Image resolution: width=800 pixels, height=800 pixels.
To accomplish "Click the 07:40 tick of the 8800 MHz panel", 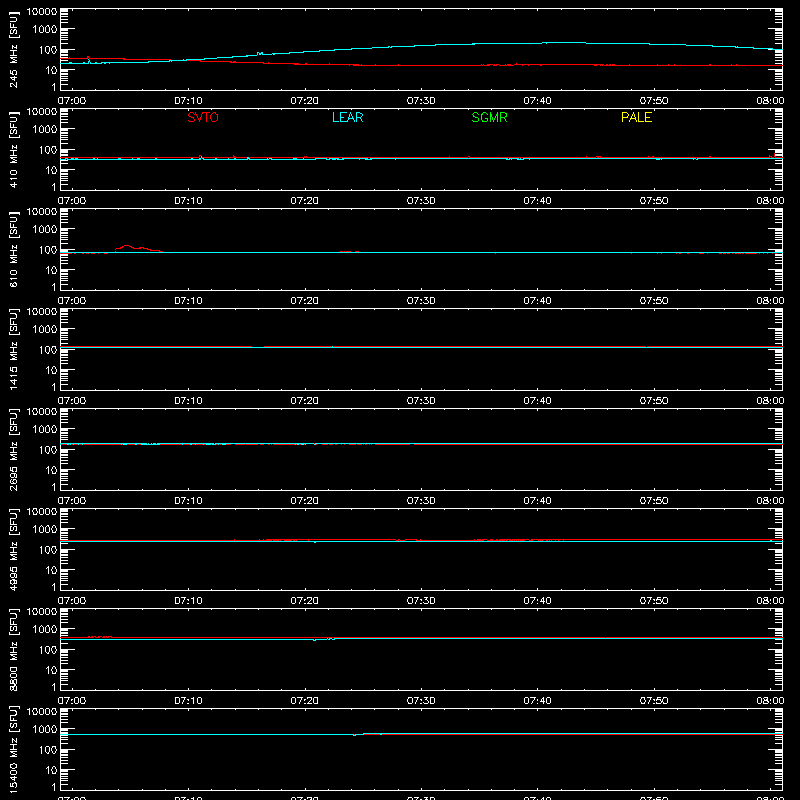I will (537, 701).
